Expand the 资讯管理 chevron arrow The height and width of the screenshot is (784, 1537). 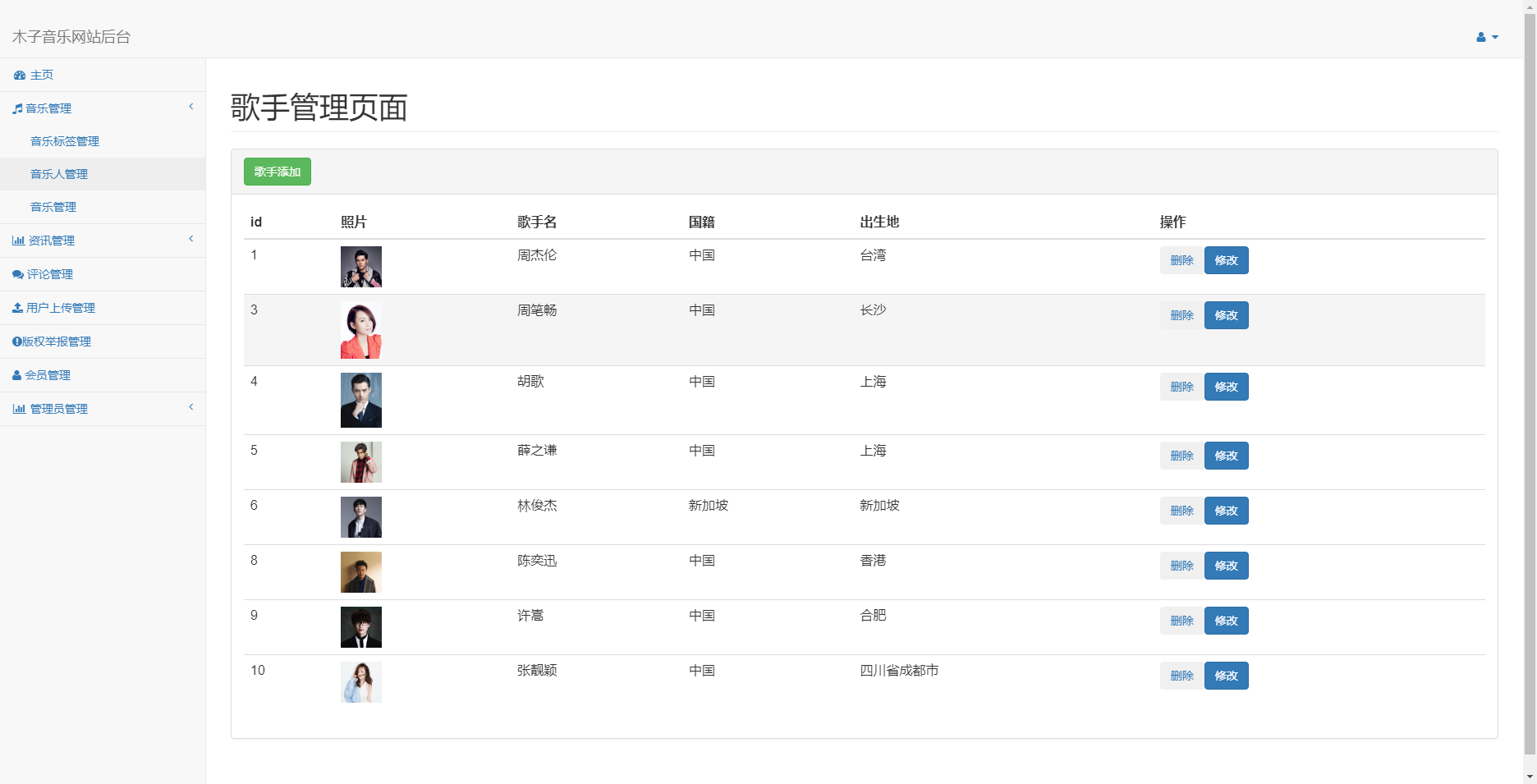[x=191, y=239]
